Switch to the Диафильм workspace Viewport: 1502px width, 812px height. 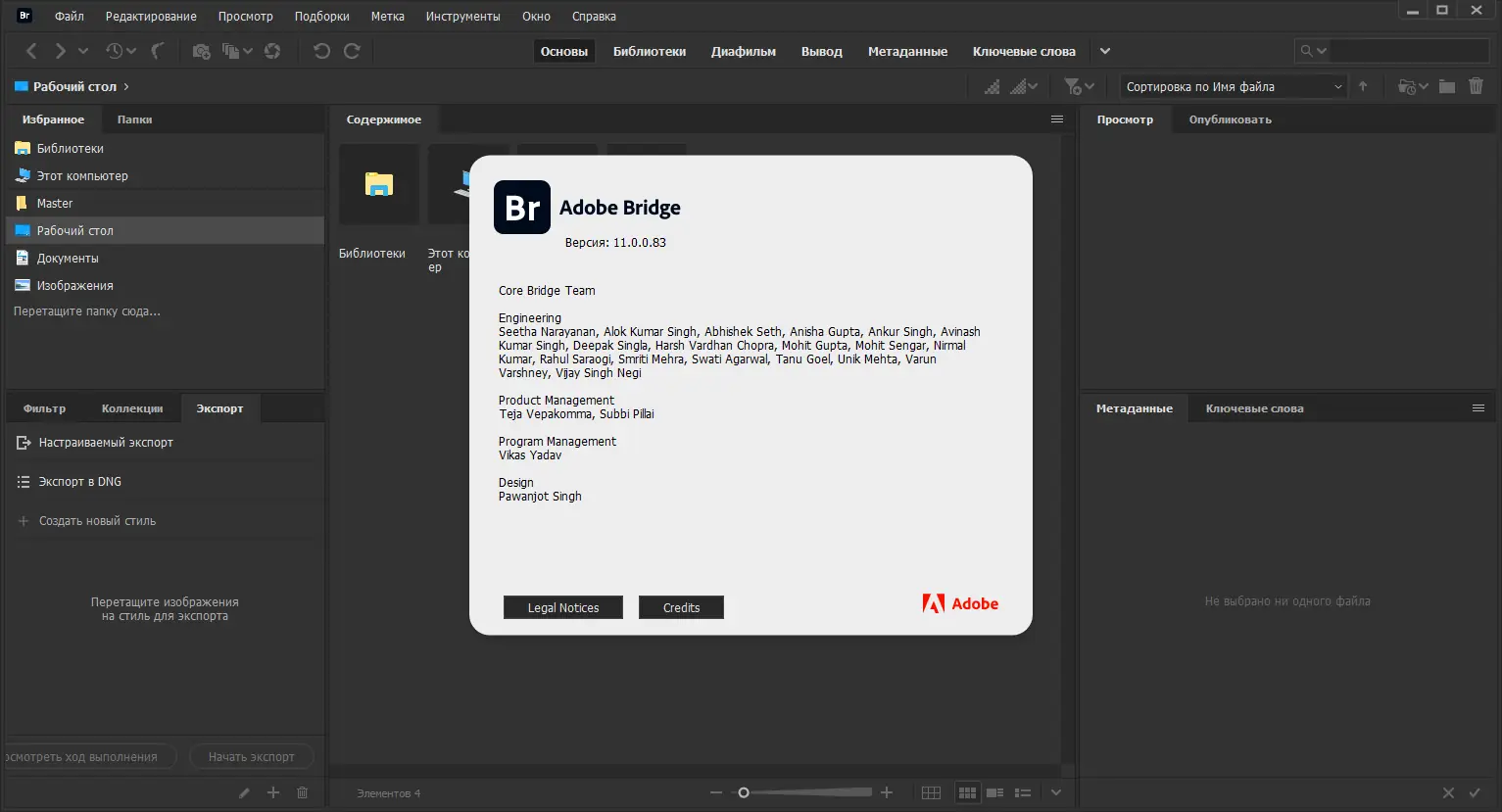coord(744,52)
